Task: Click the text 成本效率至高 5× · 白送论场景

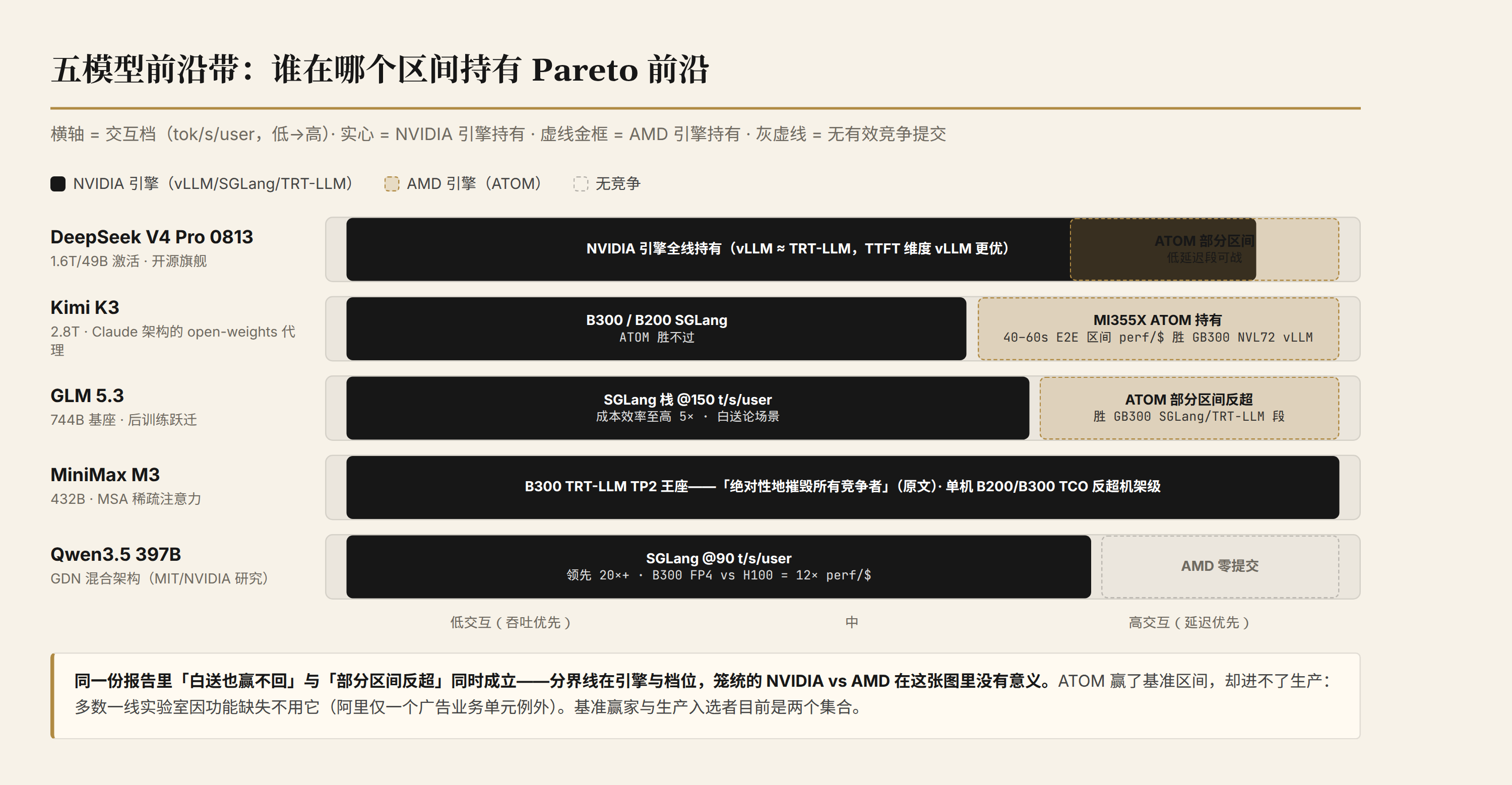Action: click(x=687, y=417)
